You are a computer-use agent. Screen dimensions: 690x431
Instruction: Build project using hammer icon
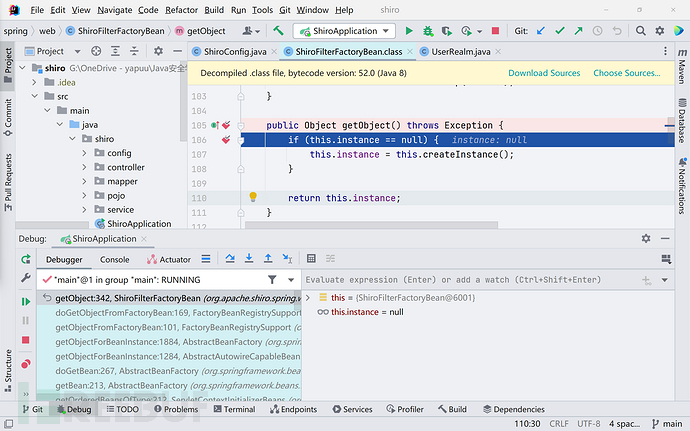pos(278,30)
